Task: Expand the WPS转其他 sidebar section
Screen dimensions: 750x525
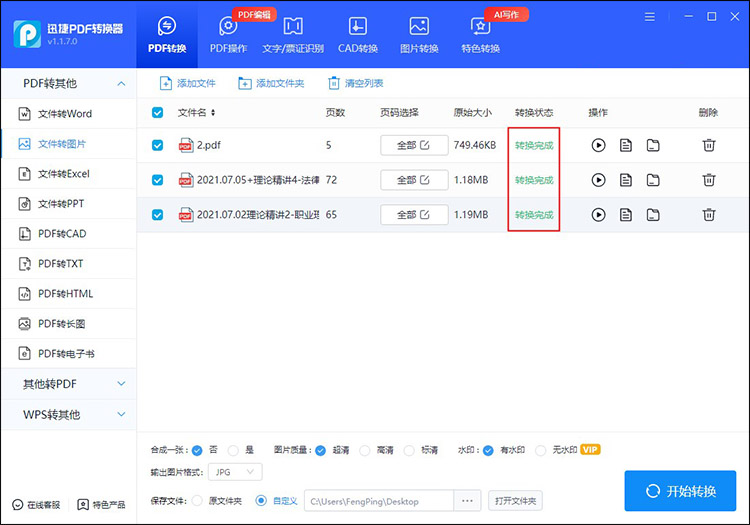Action: pyautogui.click(x=69, y=415)
